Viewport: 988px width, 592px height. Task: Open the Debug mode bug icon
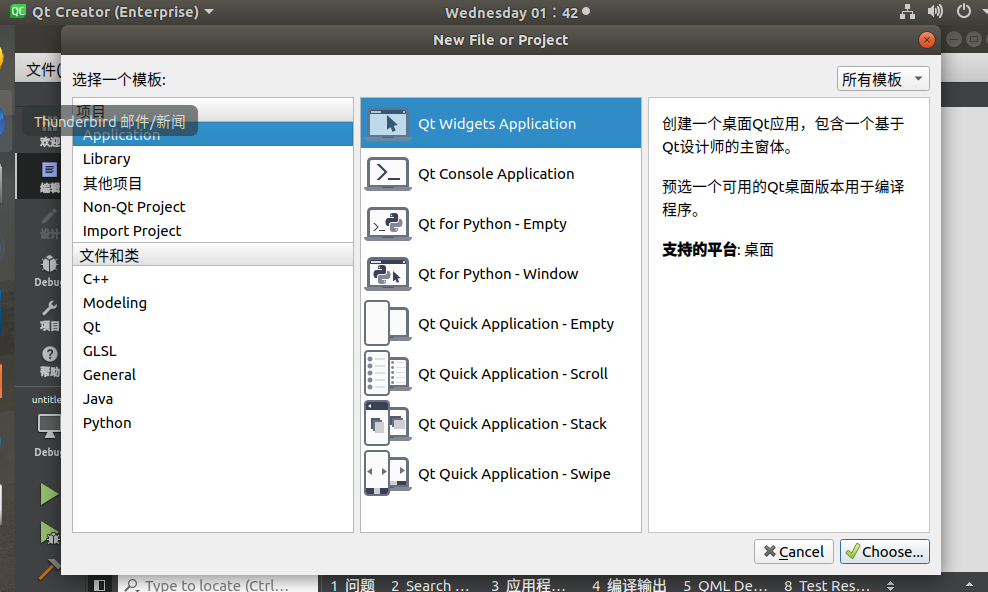(49, 264)
